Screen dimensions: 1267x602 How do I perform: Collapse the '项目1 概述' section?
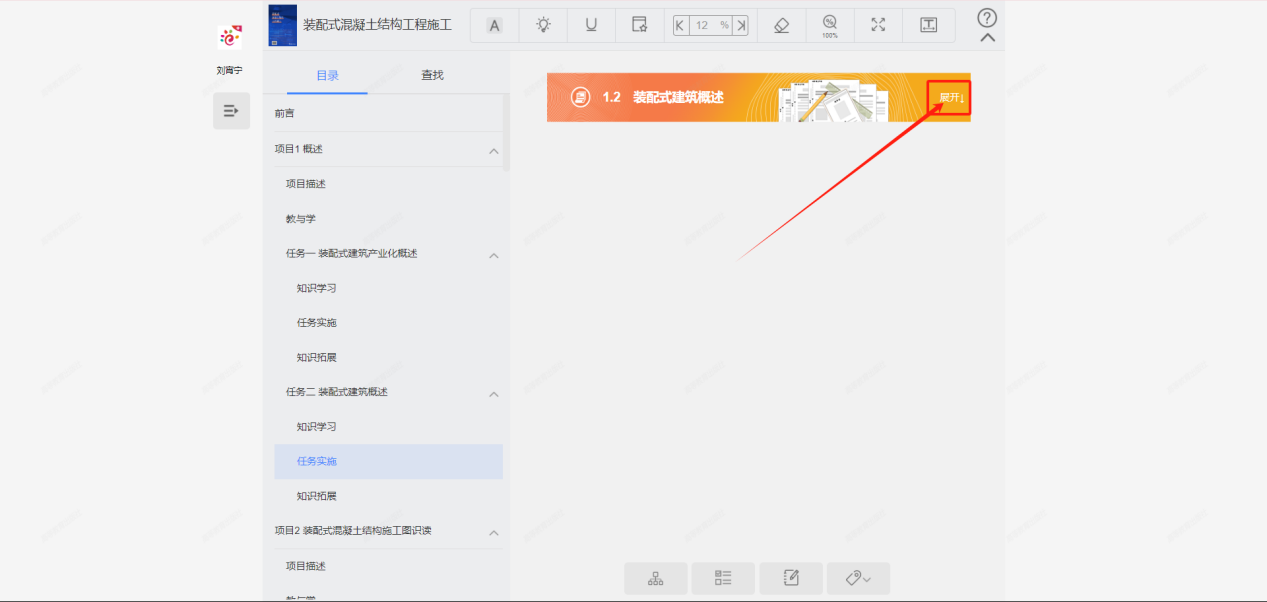493,150
